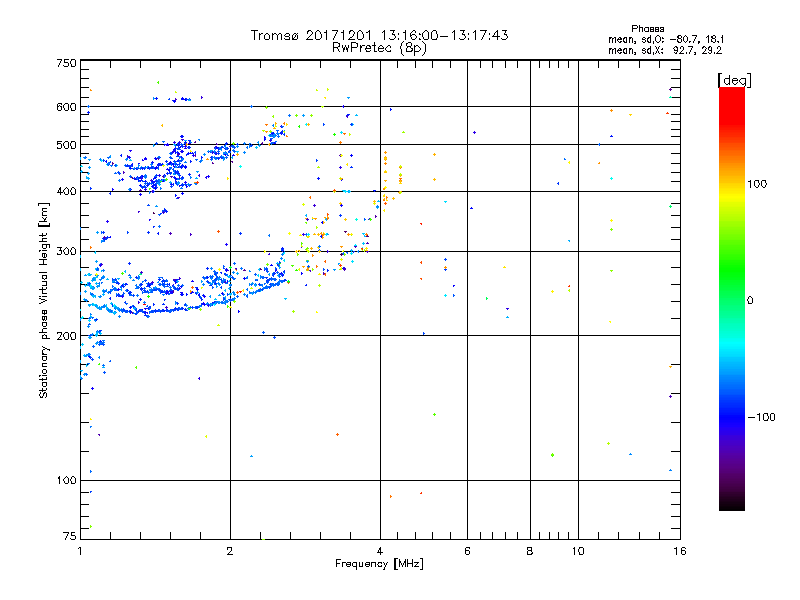Click the y-axis tick label "600"
Screen dimensions: 800x600
(x=66, y=107)
